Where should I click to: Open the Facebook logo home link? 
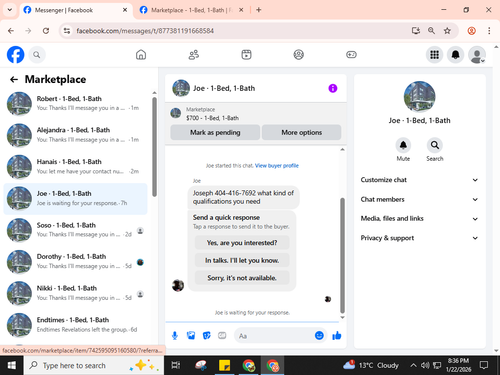(x=15, y=54)
